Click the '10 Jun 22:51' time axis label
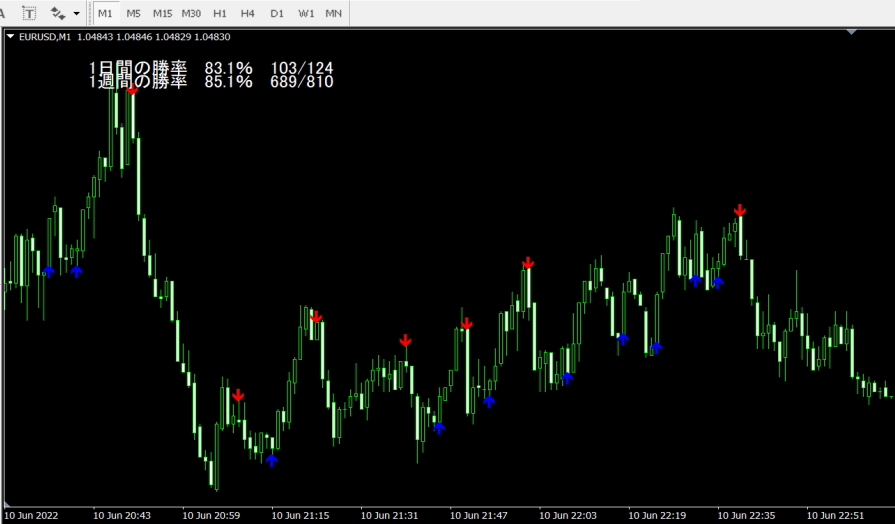895x524 pixels. pos(835,515)
